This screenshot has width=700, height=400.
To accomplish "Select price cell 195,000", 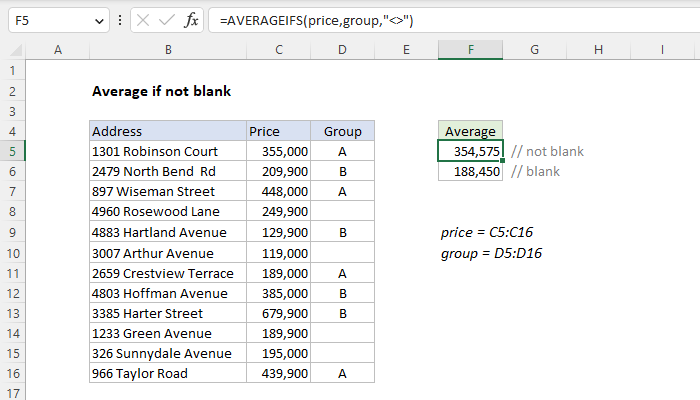I will click(279, 354).
